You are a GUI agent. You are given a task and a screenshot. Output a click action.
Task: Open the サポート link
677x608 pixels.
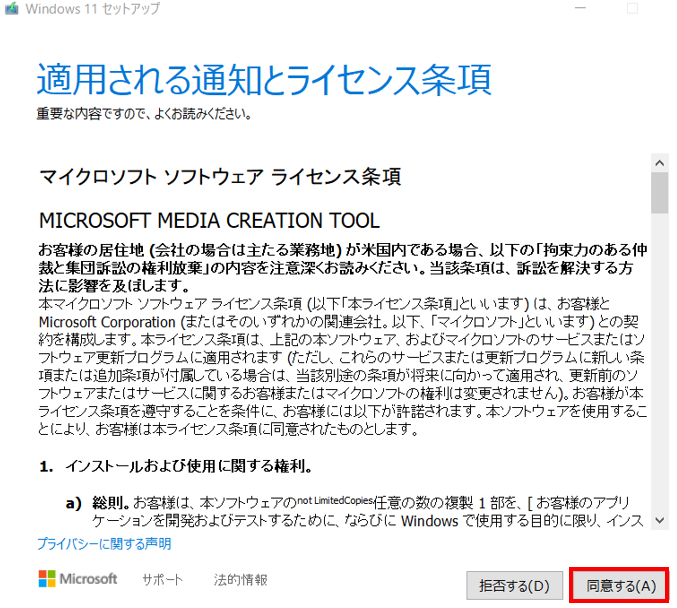[162, 580]
